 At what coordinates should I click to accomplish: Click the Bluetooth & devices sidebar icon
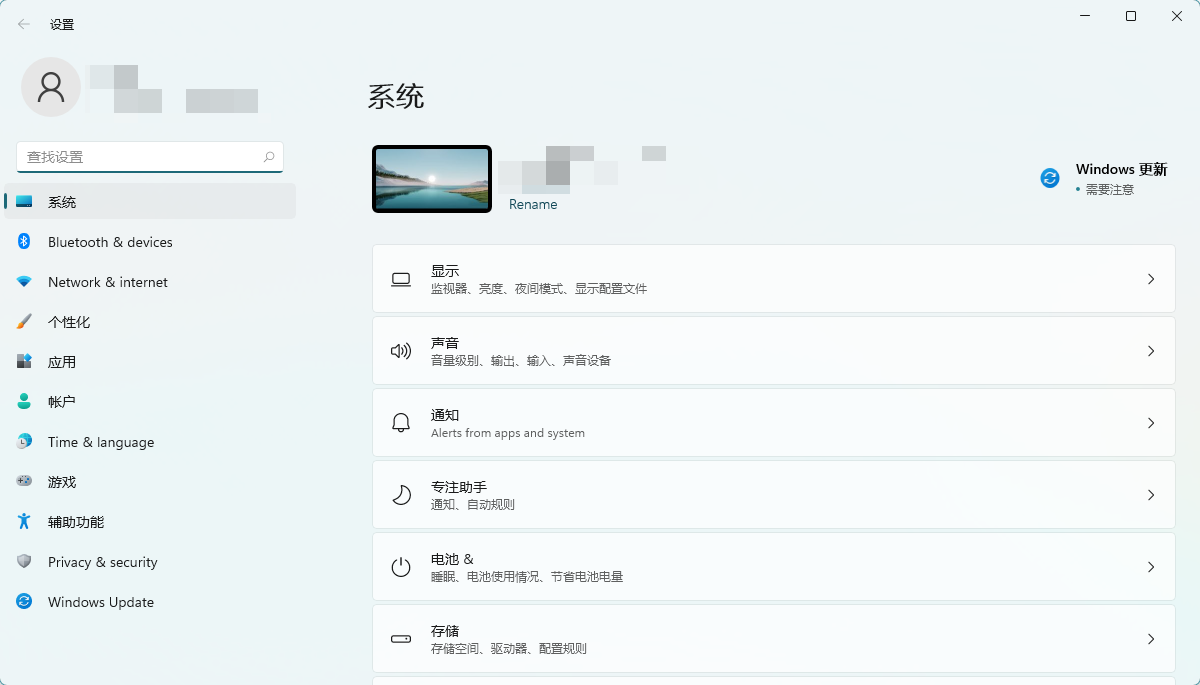tap(24, 242)
